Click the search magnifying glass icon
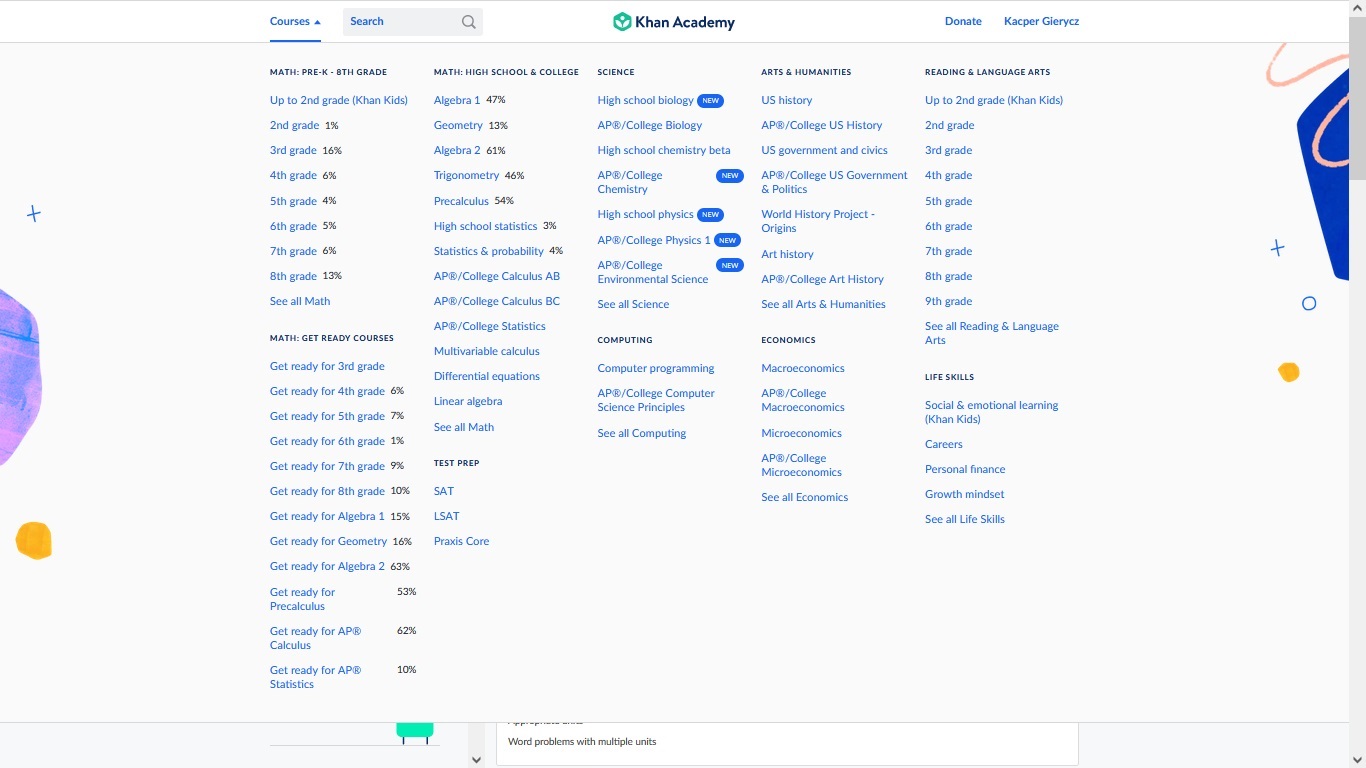Viewport: 1366px width, 768px height. point(467,21)
